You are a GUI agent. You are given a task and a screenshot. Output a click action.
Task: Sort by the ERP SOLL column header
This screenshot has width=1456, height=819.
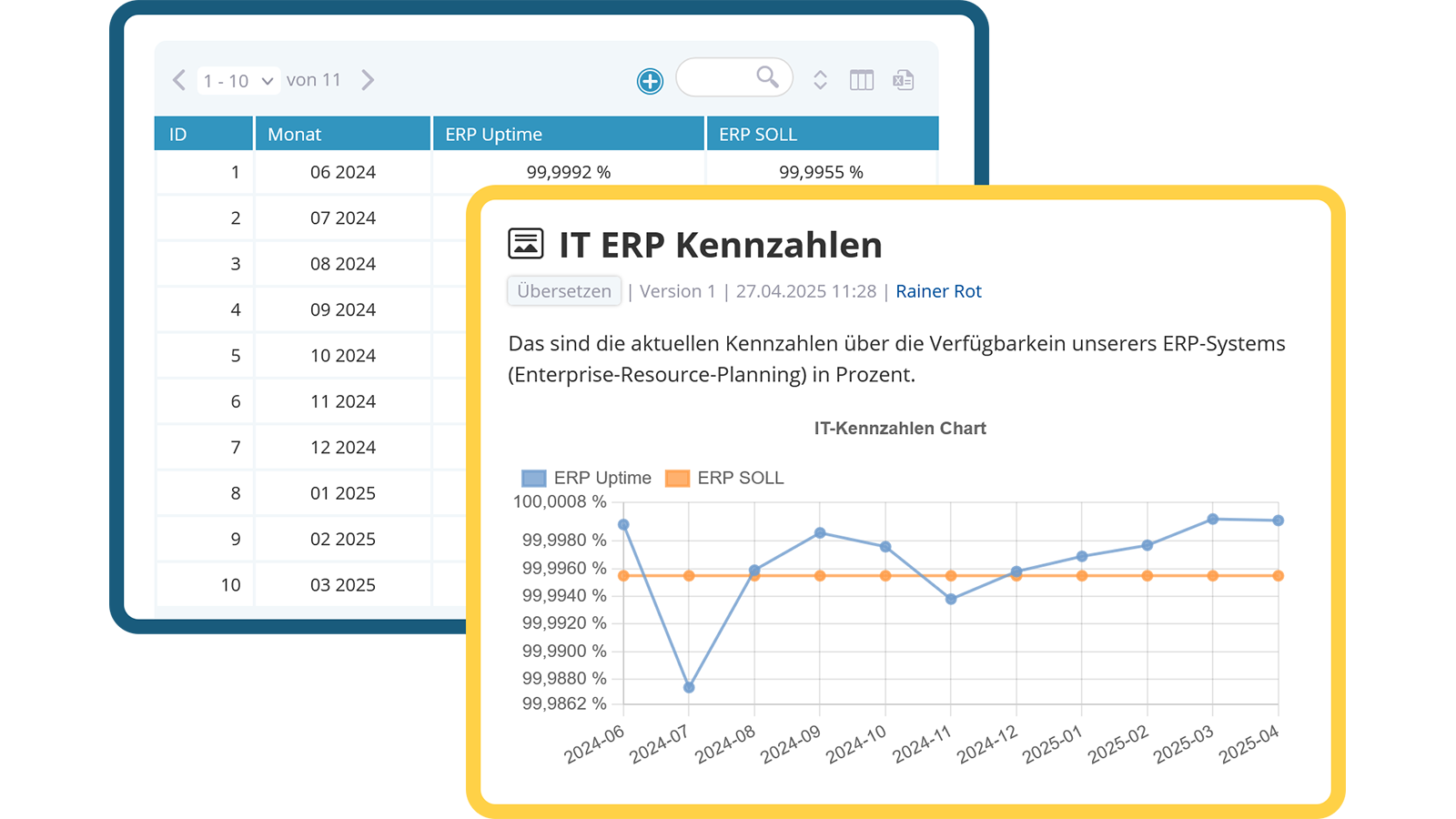coord(823,134)
